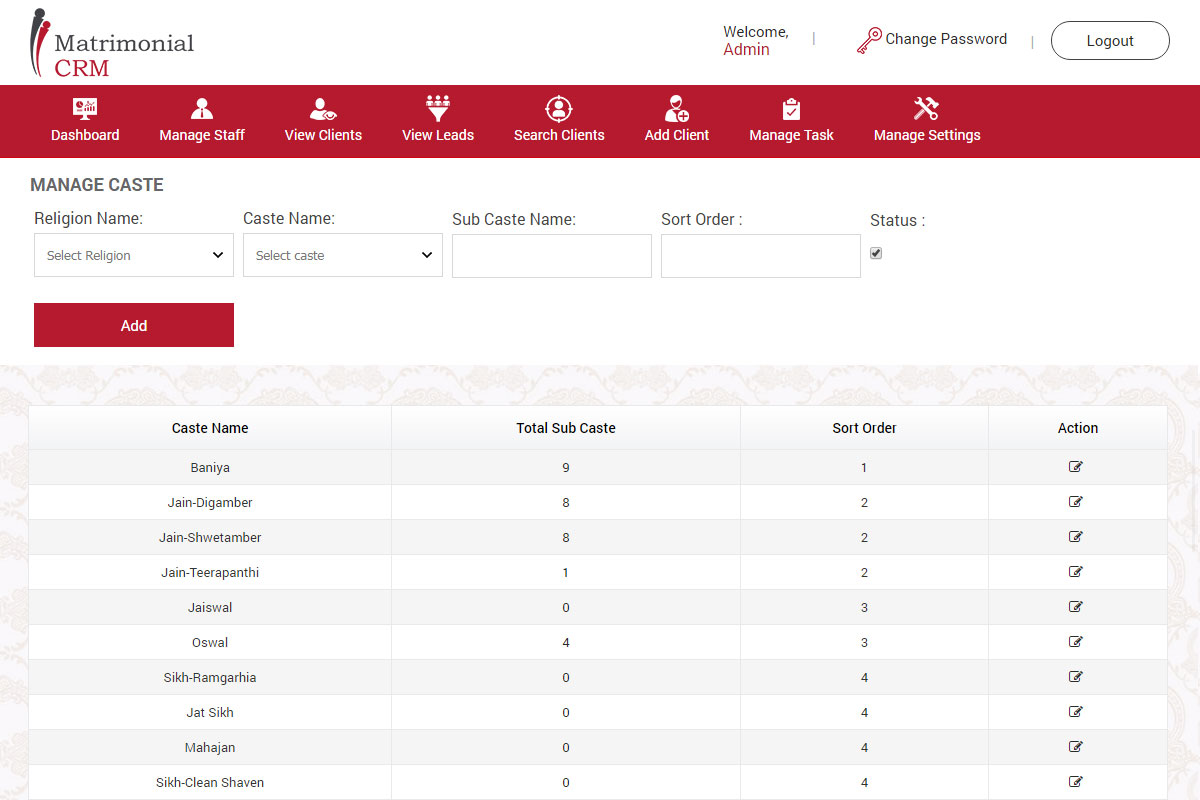Edit the Oswal caste entry
The width and height of the screenshot is (1200, 800).
pos(1077,641)
